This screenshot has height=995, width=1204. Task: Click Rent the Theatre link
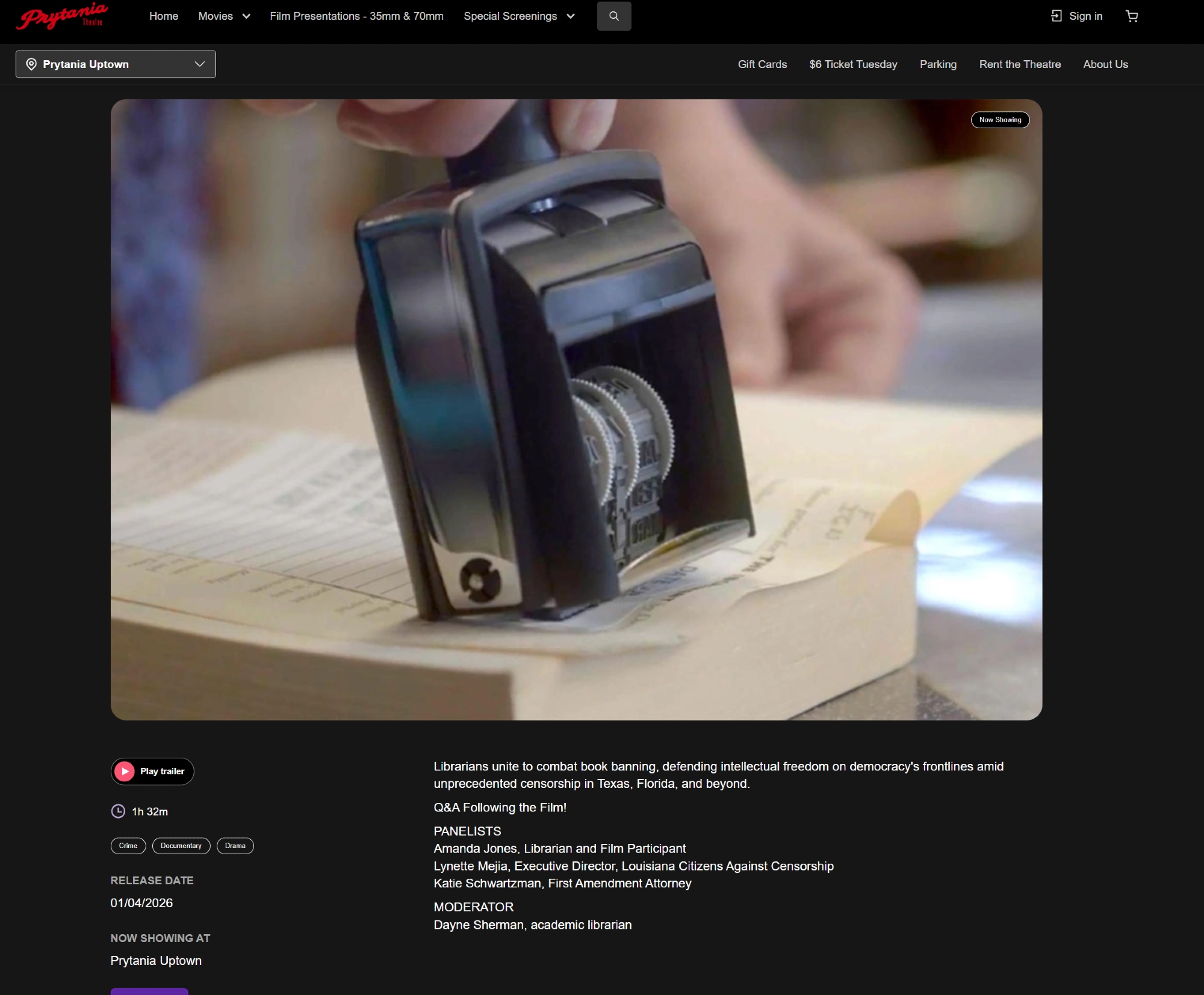click(1019, 64)
